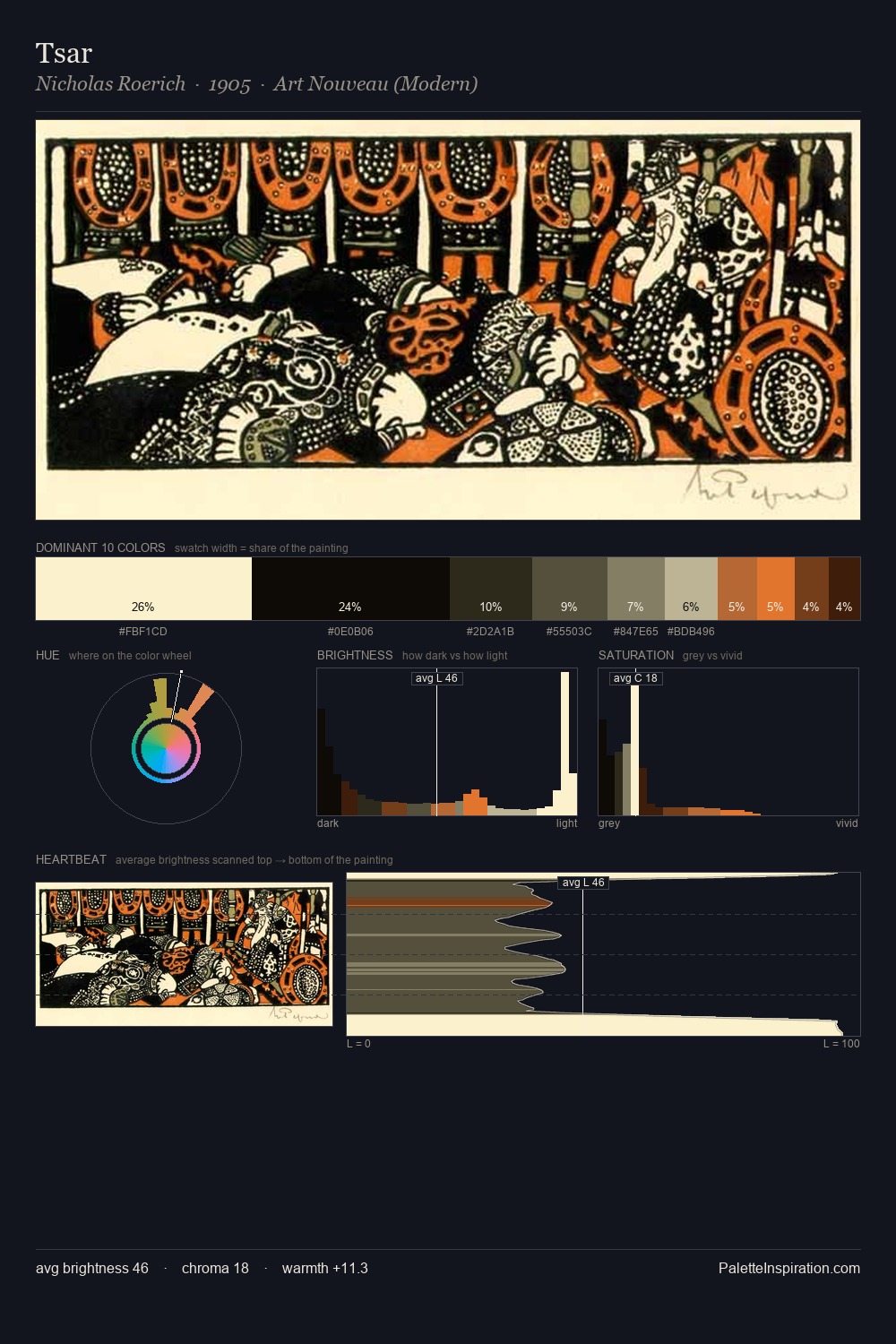Image resolution: width=896 pixels, height=1344 pixels.
Task: Click the 'HEARTBEAT' section heading
Action: 71,859
